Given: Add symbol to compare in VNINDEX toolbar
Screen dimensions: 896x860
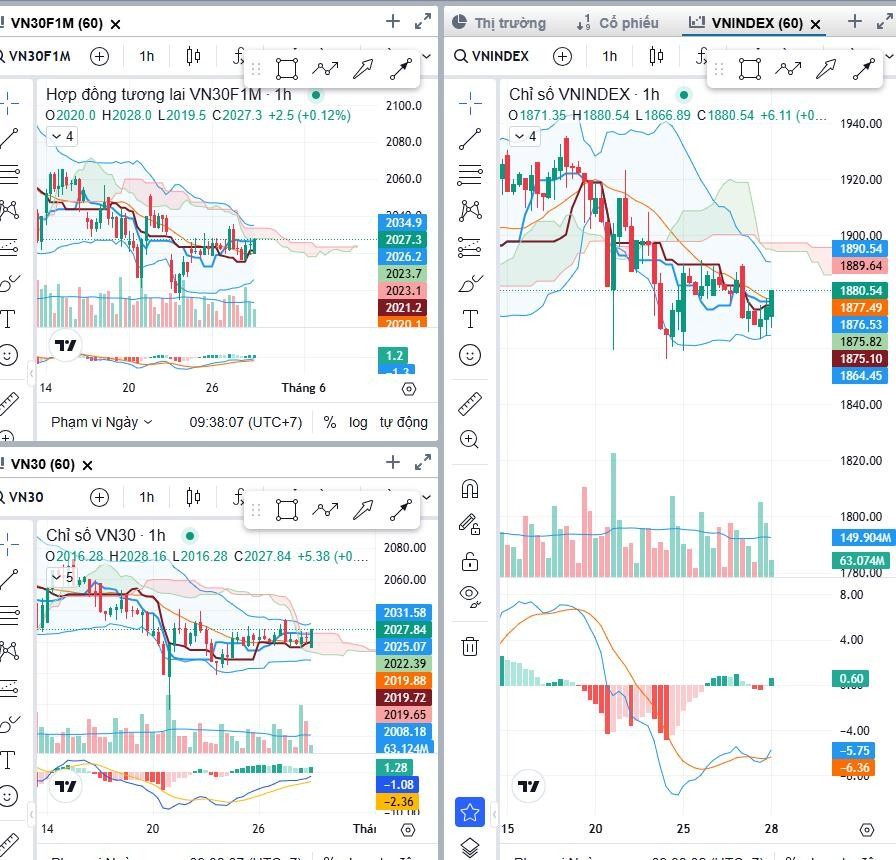Looking at the screenshot, I should 562,56.
